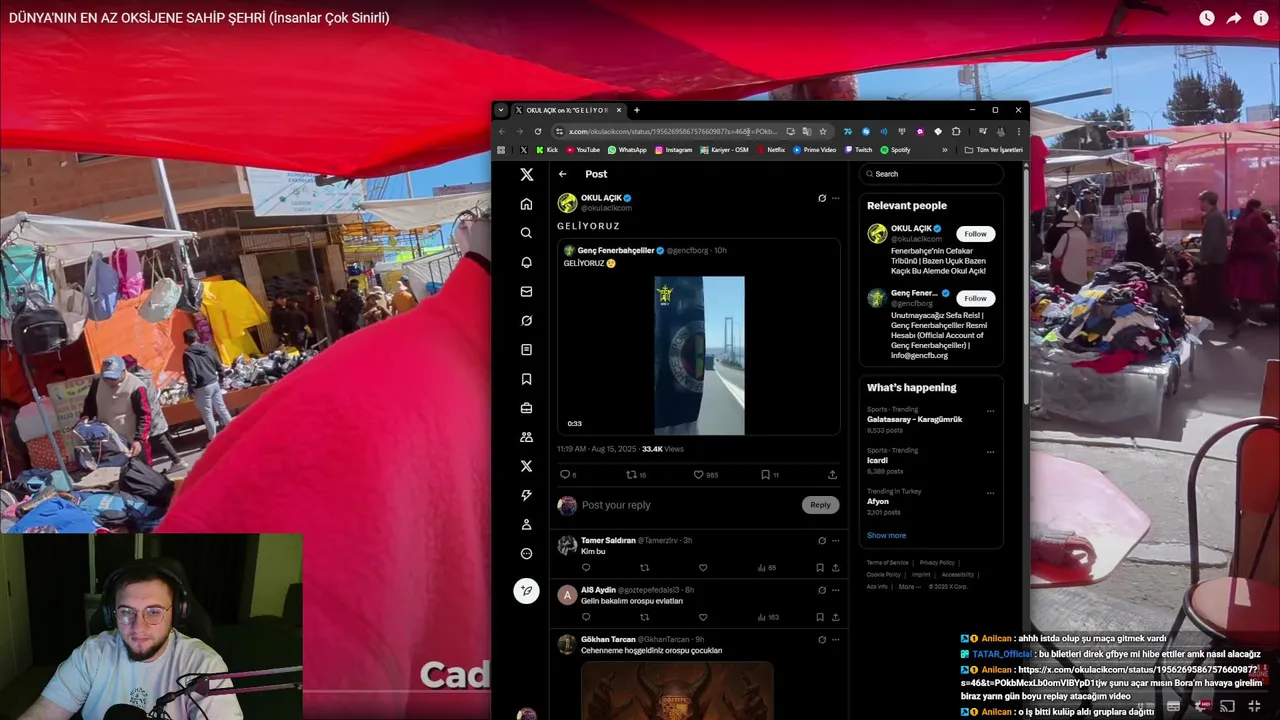Follow OKUL AÇIK in Relevant people

click(975, 234)
